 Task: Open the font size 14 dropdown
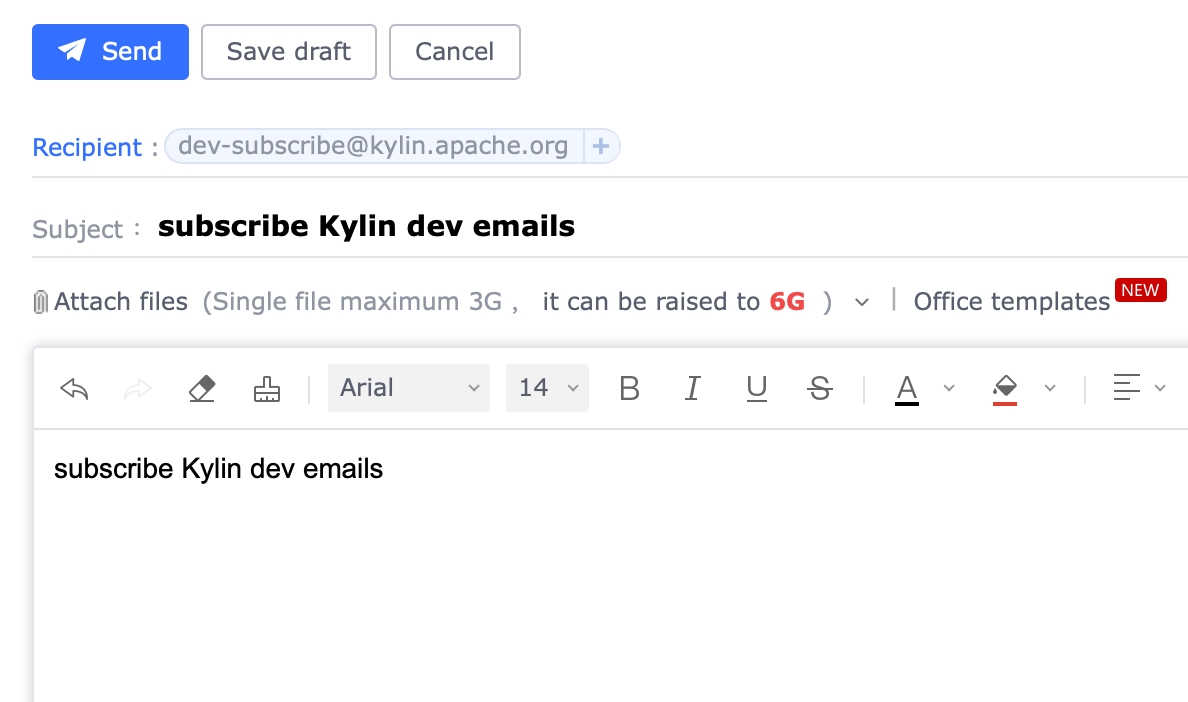[x=547, y=388]
